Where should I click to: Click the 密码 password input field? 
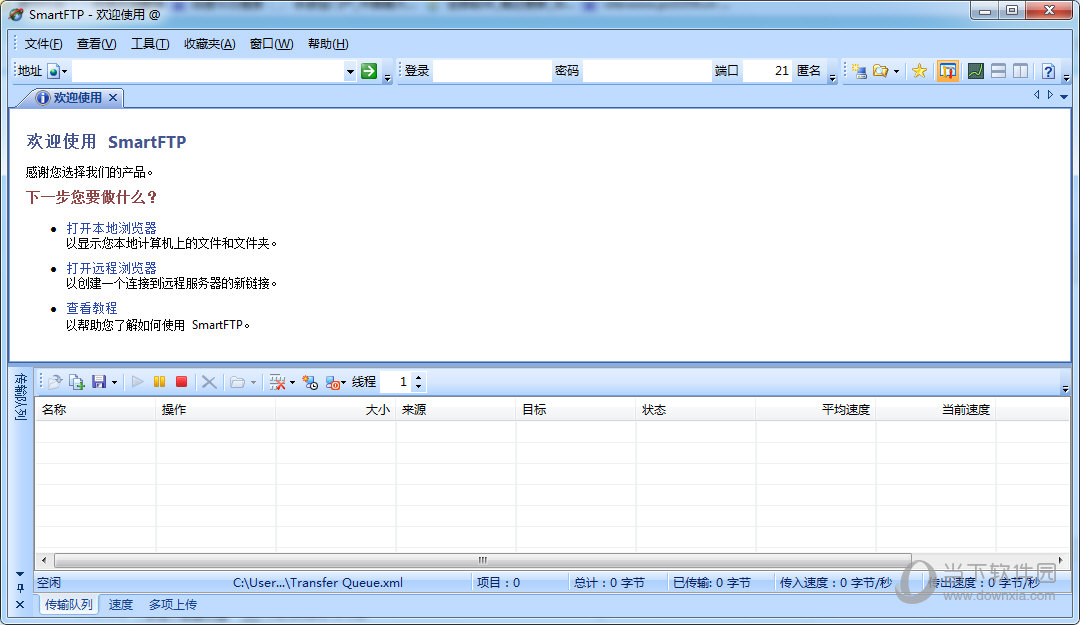point(646,71)
